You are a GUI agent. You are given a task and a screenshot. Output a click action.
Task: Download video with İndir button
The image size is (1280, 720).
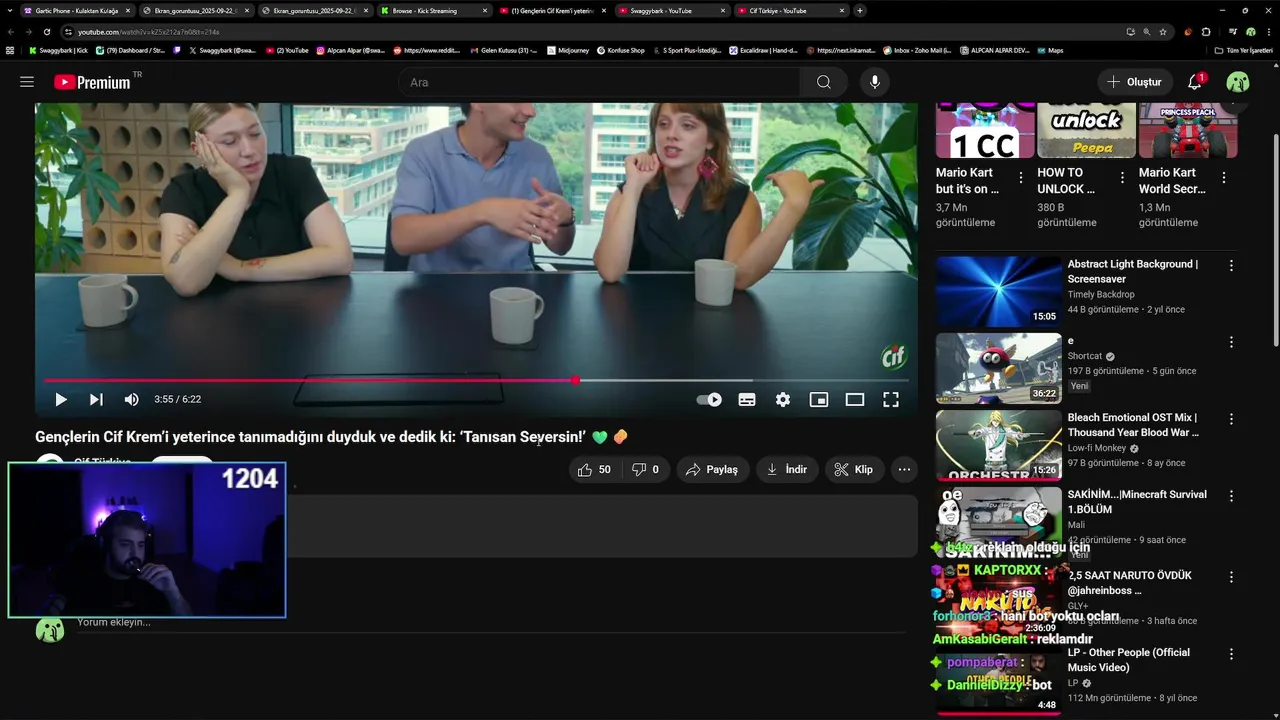click(787, 469)
